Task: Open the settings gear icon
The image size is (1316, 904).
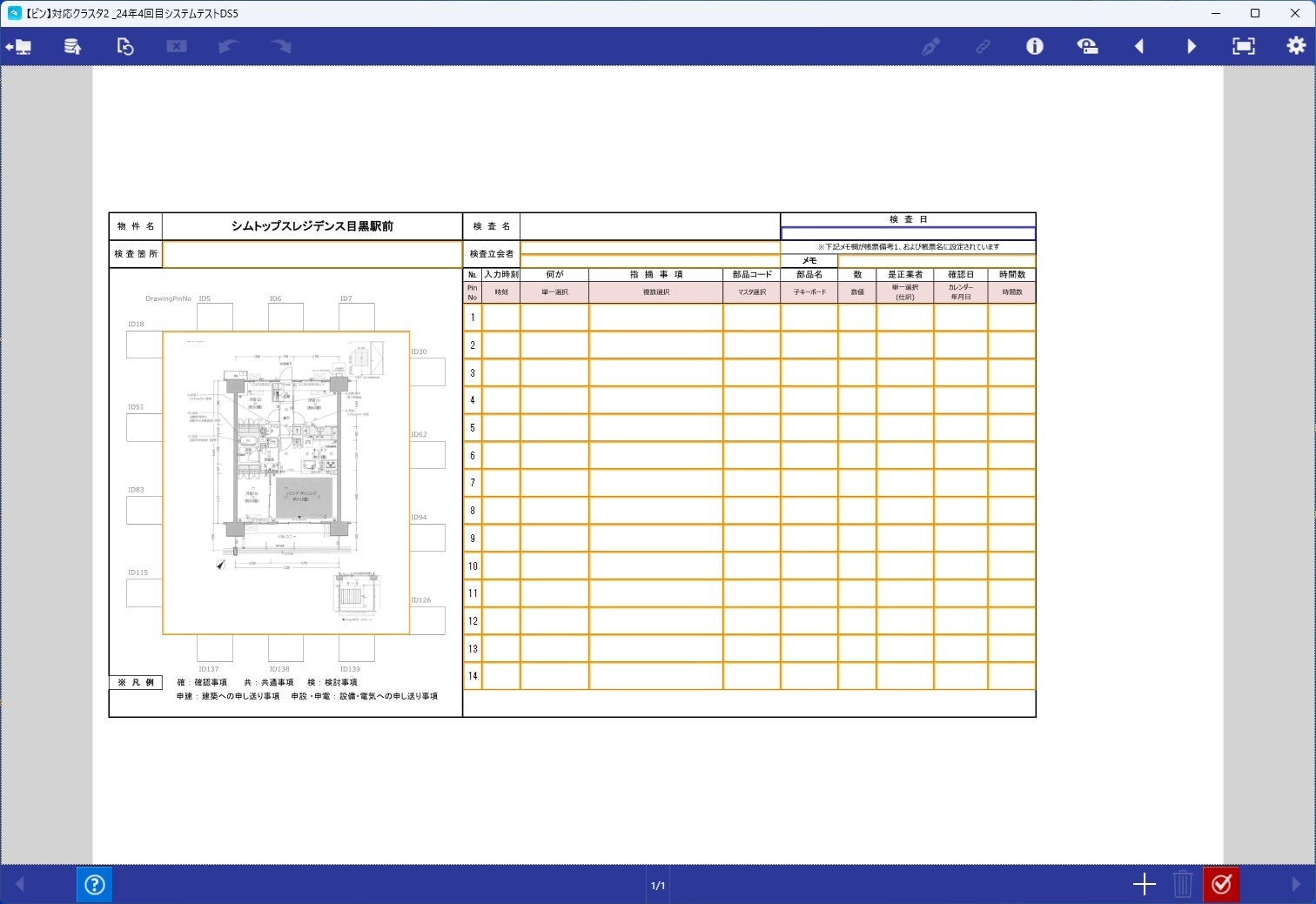Action: click(x=1296, y=46)
